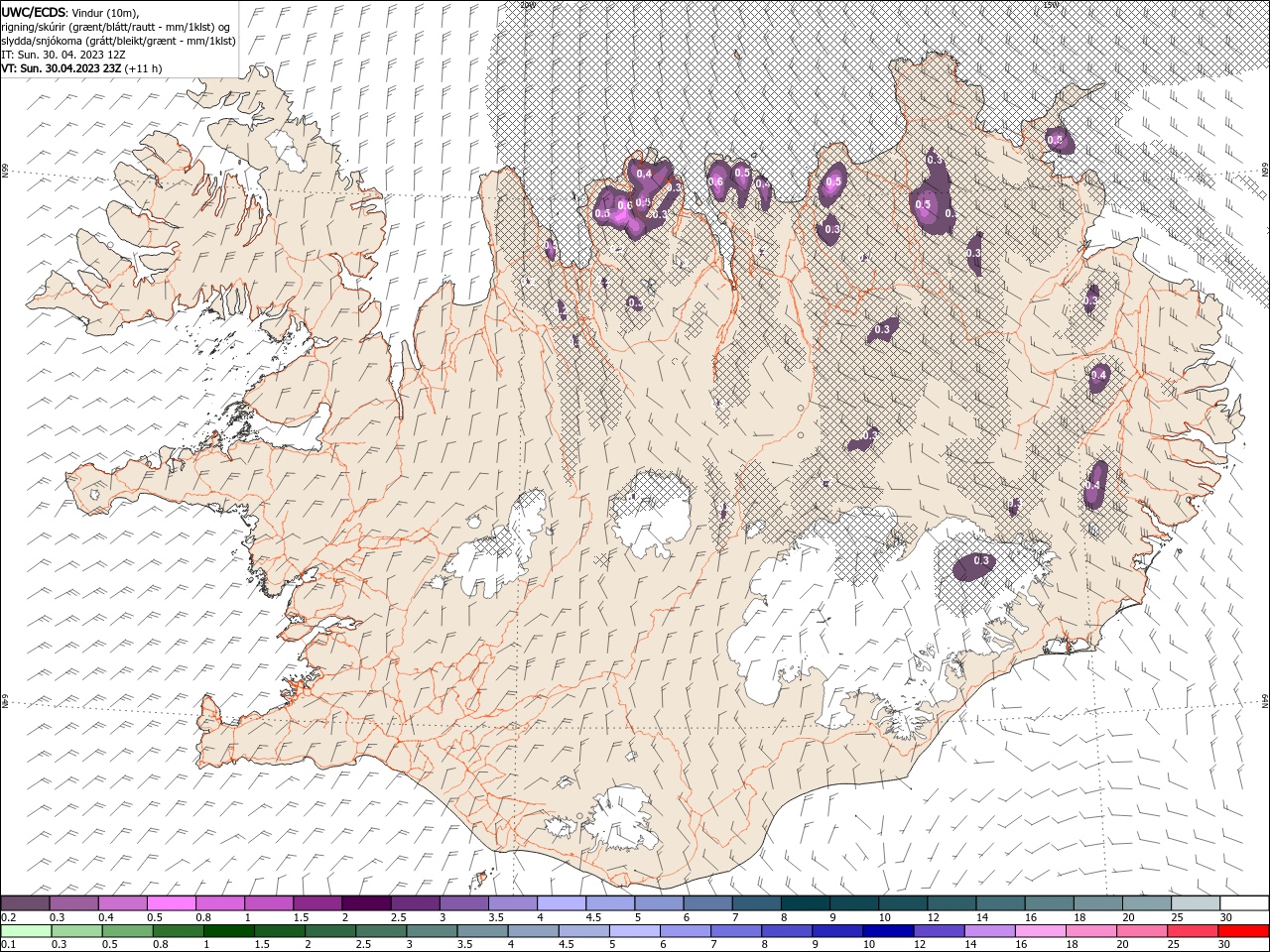Pick the light pink rain swatch between 16 and 18
The height and width of the screenshot is (952, 1270).
point(1040,930)
